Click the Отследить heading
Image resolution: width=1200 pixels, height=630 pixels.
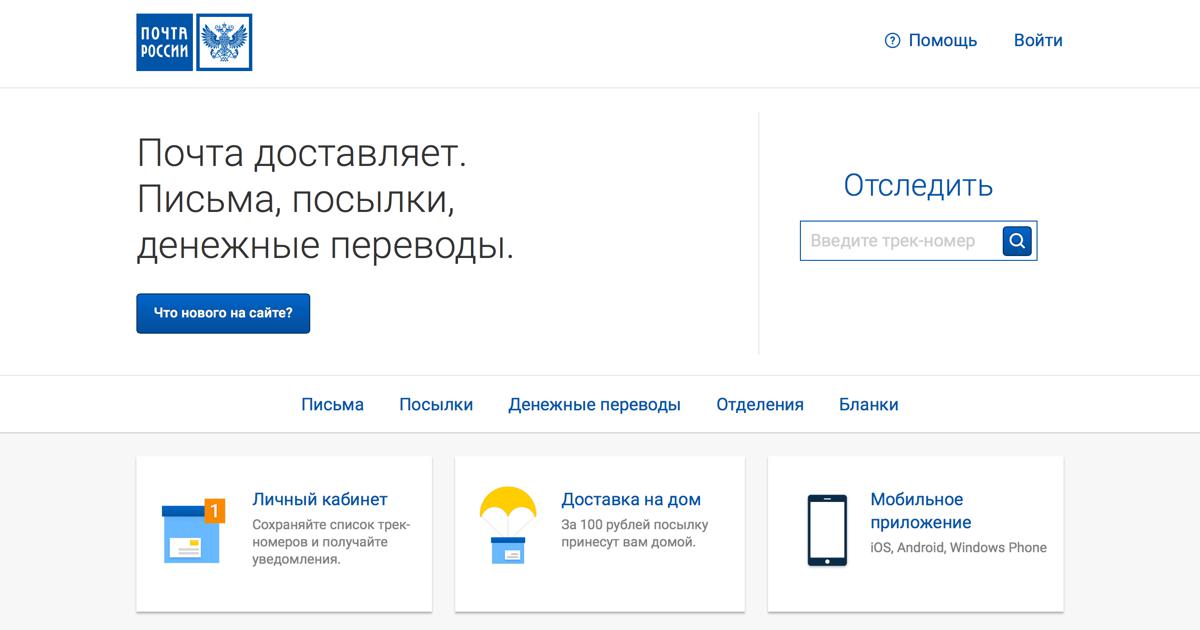[x=918, y=185]
